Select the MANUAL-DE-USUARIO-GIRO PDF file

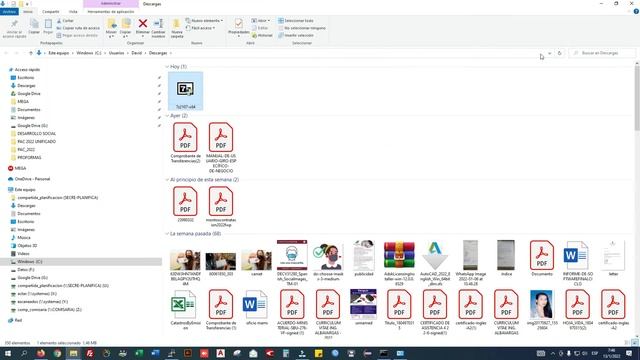(221, 148)
